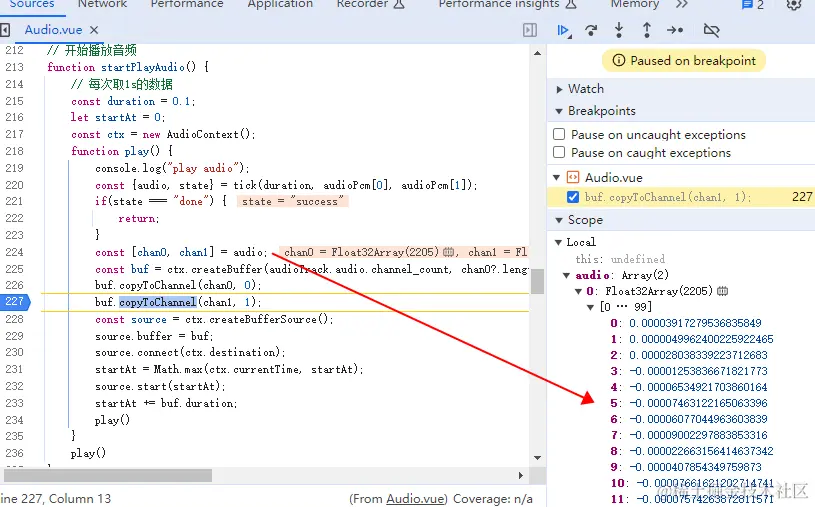Deactivate all breakpoints
This screenshot has height=507, width=815.
click(711, 30)
